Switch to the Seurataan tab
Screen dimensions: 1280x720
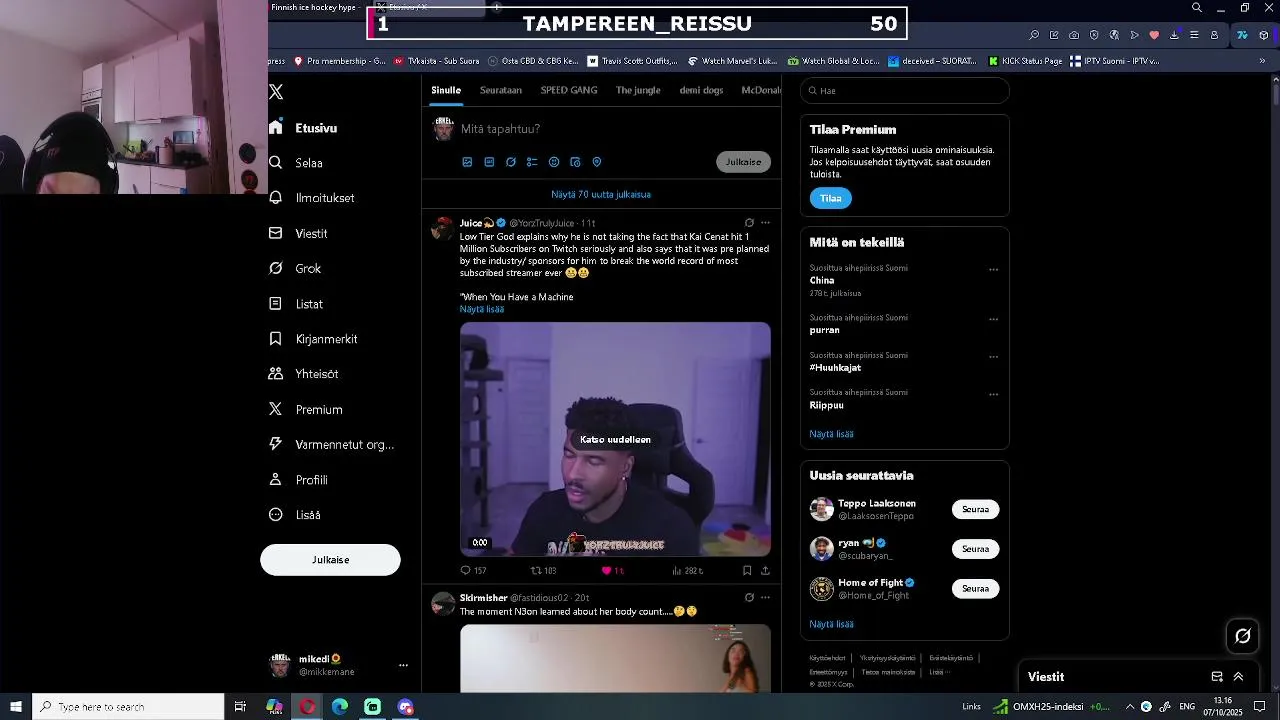tap(500, 90)
